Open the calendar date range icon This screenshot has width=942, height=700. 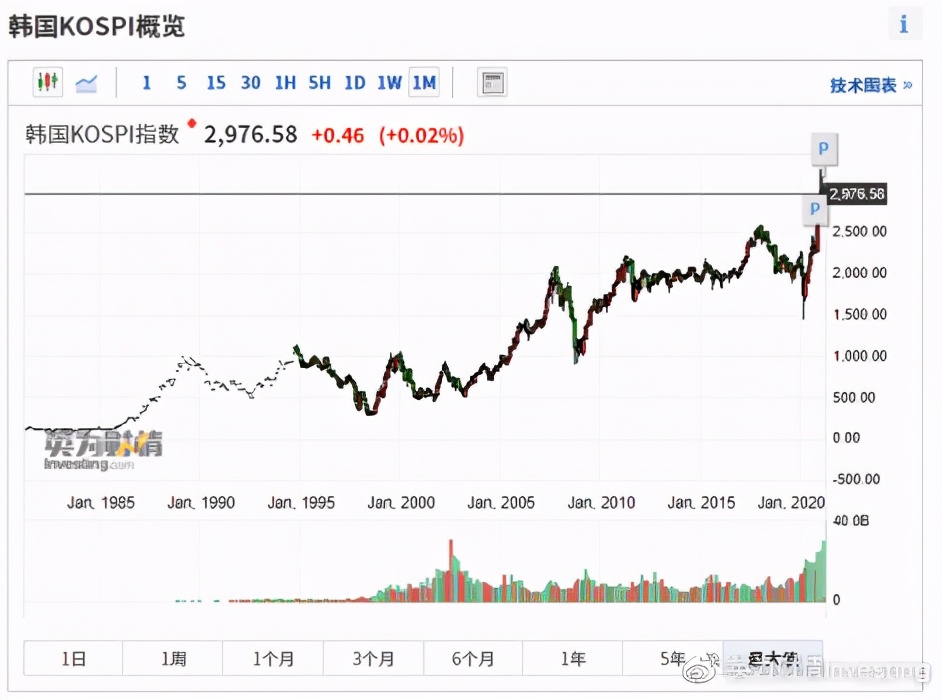point(492,83)
